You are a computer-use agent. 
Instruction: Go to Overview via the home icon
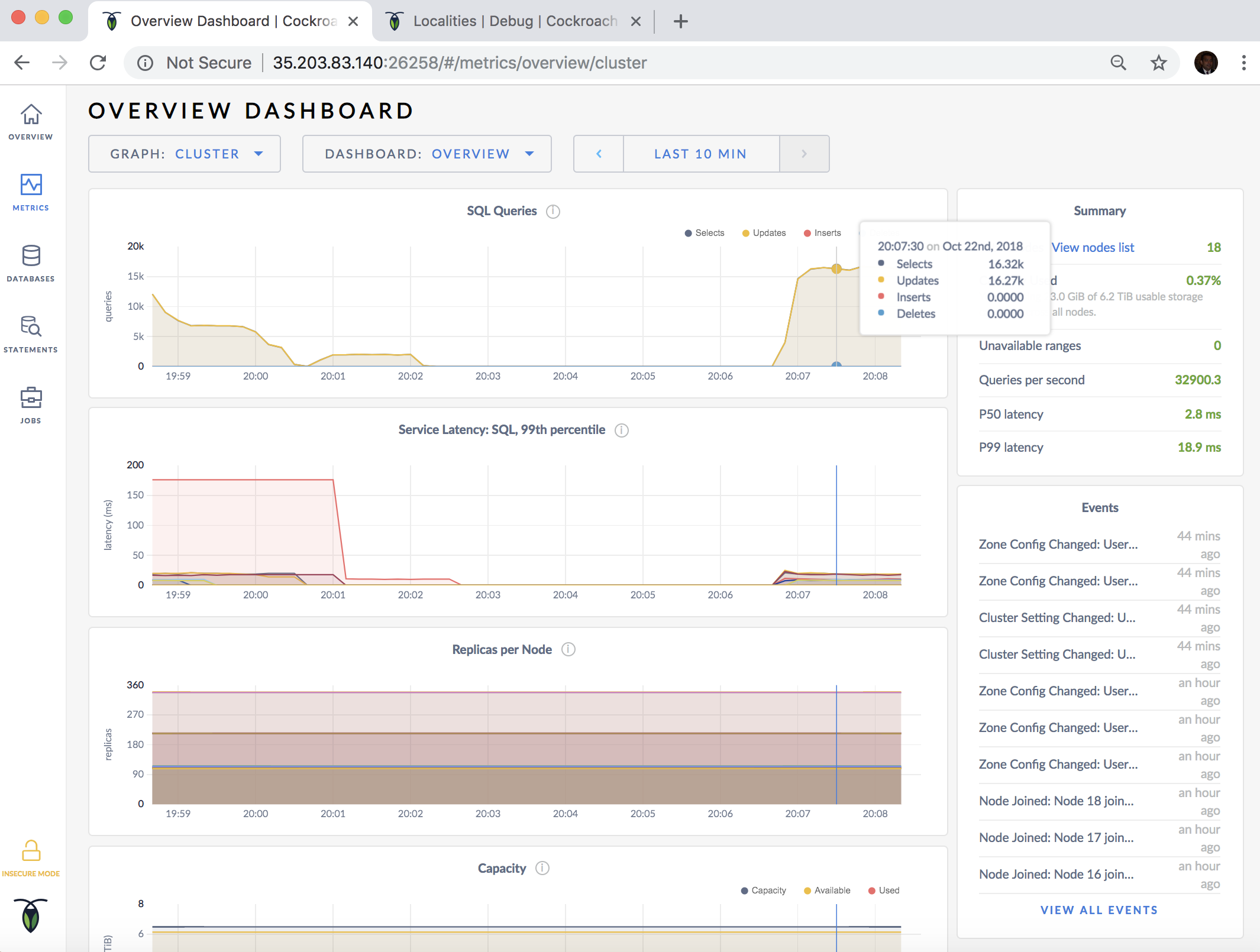(31, 118)
